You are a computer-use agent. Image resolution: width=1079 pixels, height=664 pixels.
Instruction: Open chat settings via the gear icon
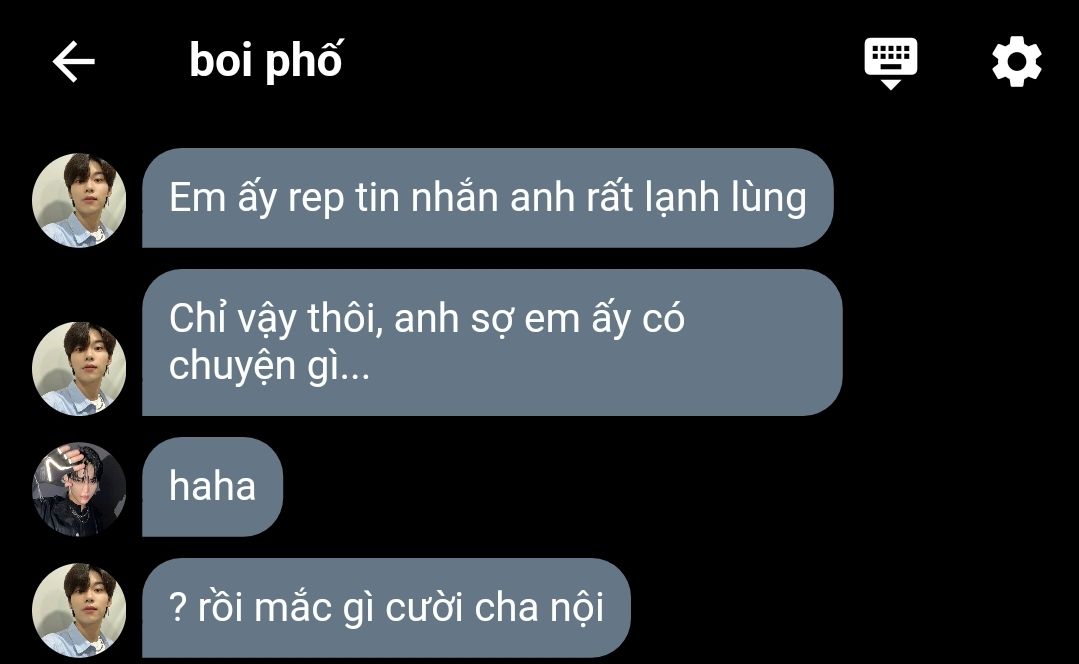click(x=1016, y=61)
